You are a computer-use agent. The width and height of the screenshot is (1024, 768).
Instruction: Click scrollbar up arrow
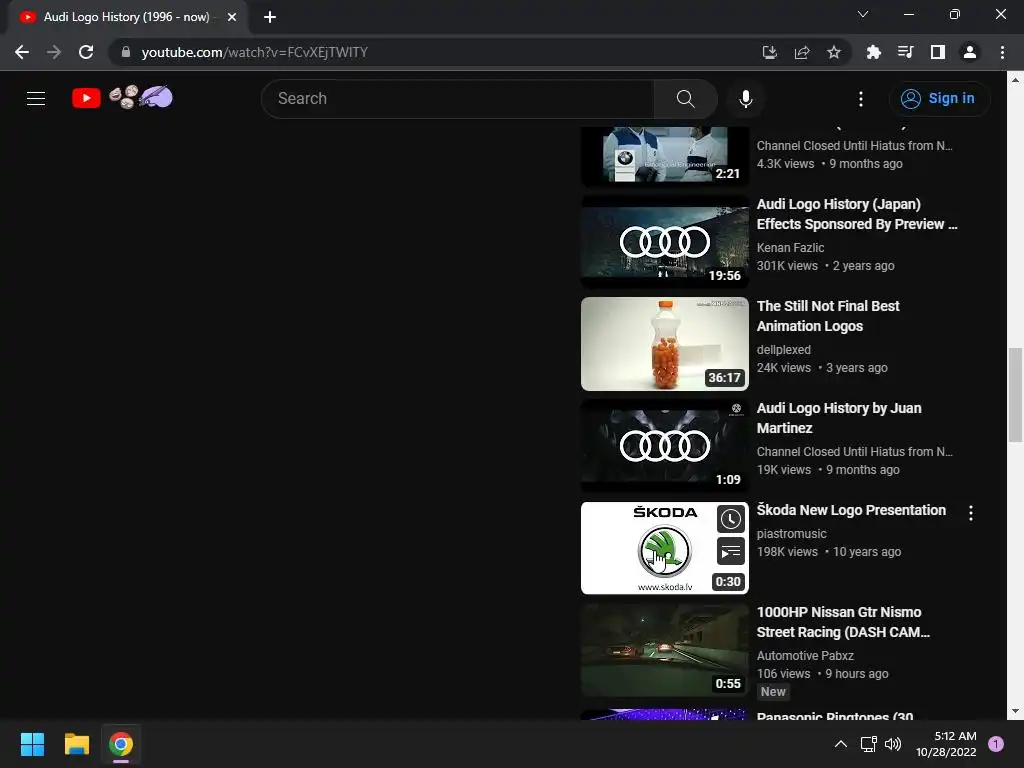click(1015, 80)
